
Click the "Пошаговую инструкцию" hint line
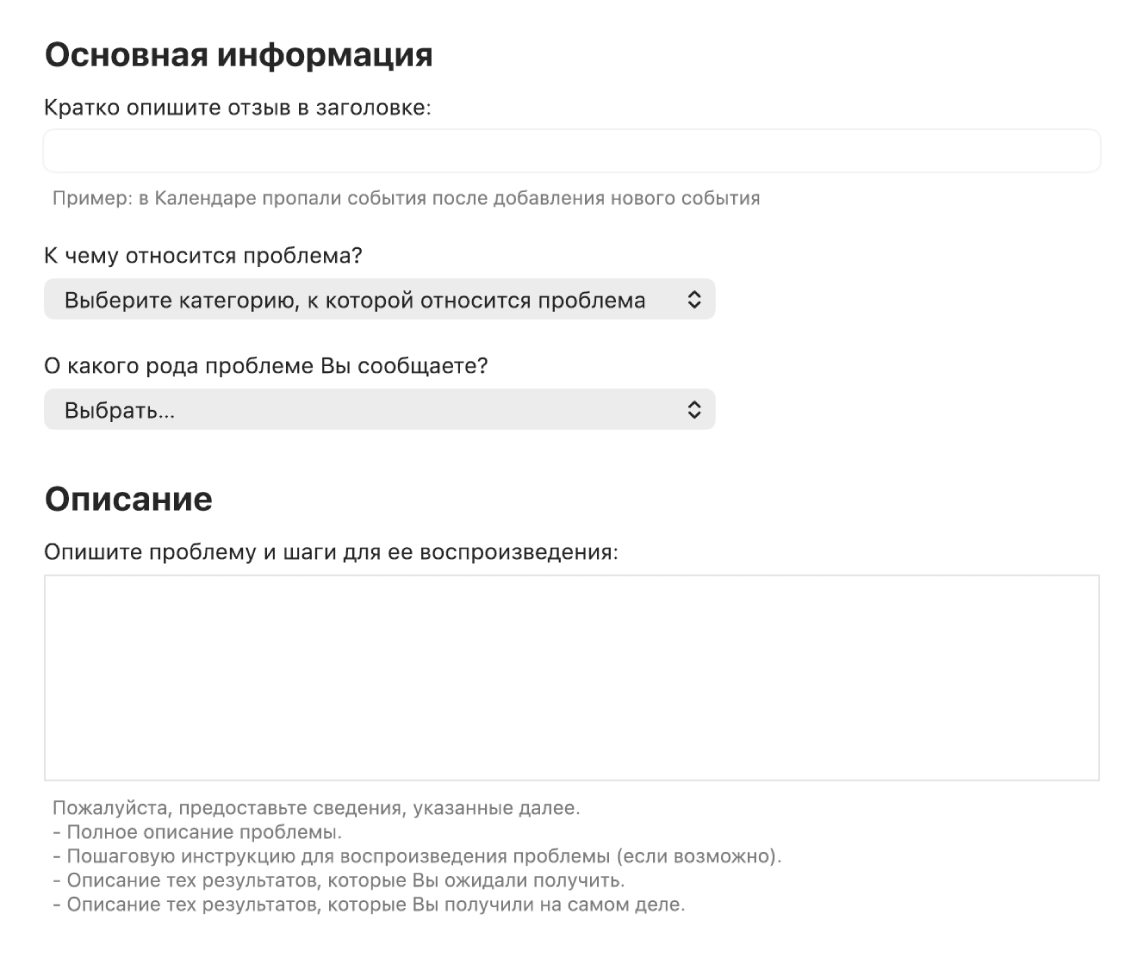pos(417,857)
